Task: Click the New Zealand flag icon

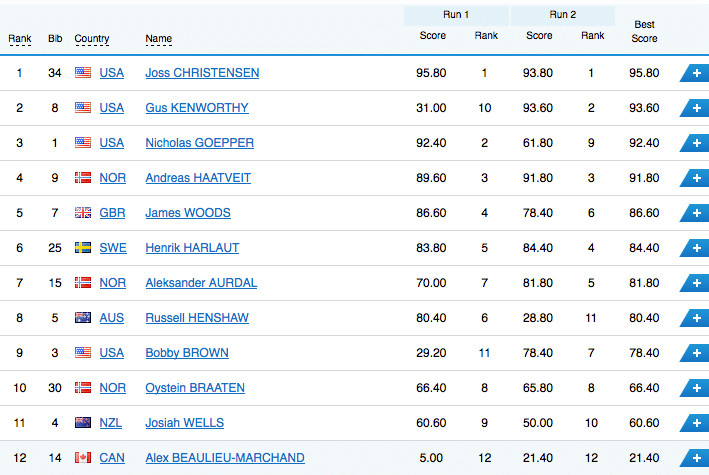Action: 83,423
